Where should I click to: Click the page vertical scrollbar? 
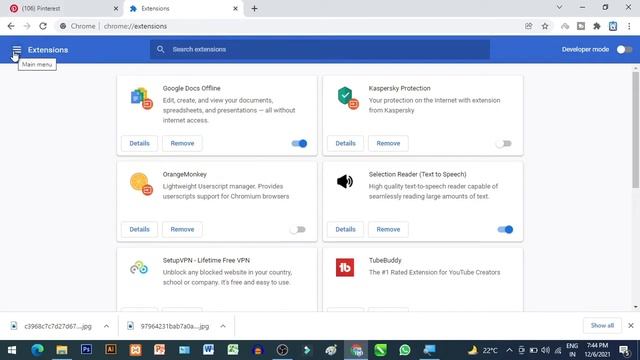(x=636, y=131)
